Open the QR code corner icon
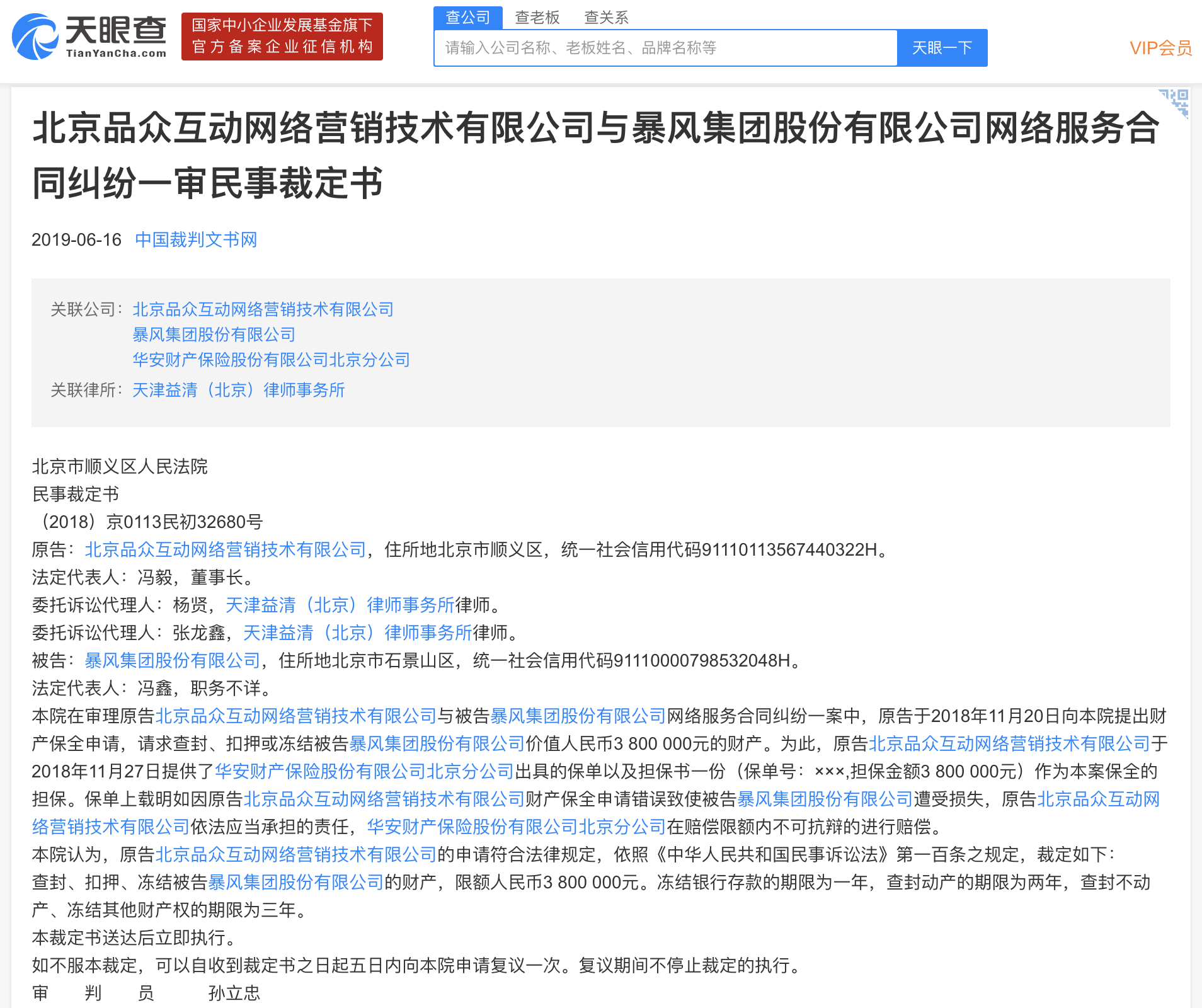Image resolution: width=1202 pixels, height=1008 pixels. [x=1176, y=102]
